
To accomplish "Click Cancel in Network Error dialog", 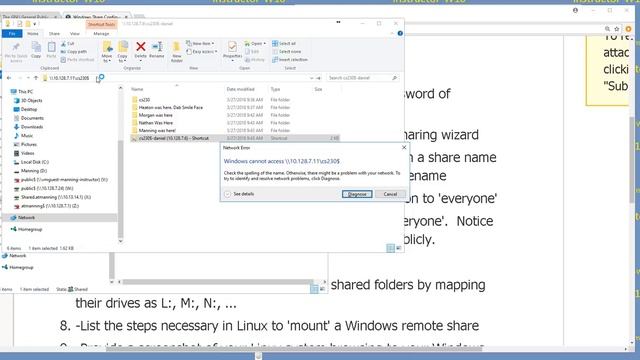I will [x=390, y=194].
